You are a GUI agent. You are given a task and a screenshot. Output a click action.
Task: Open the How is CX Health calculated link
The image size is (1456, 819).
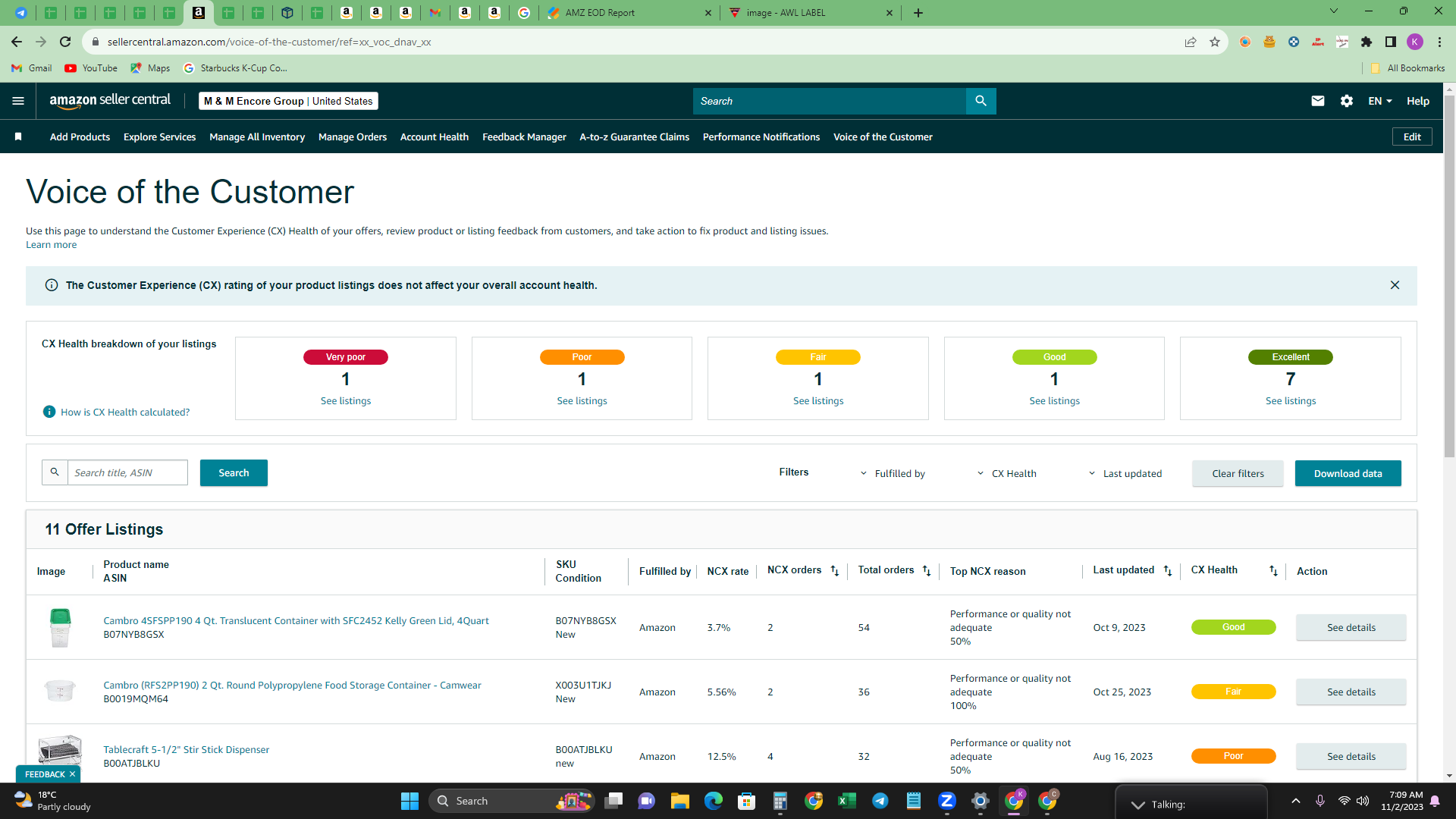(125, 412)
